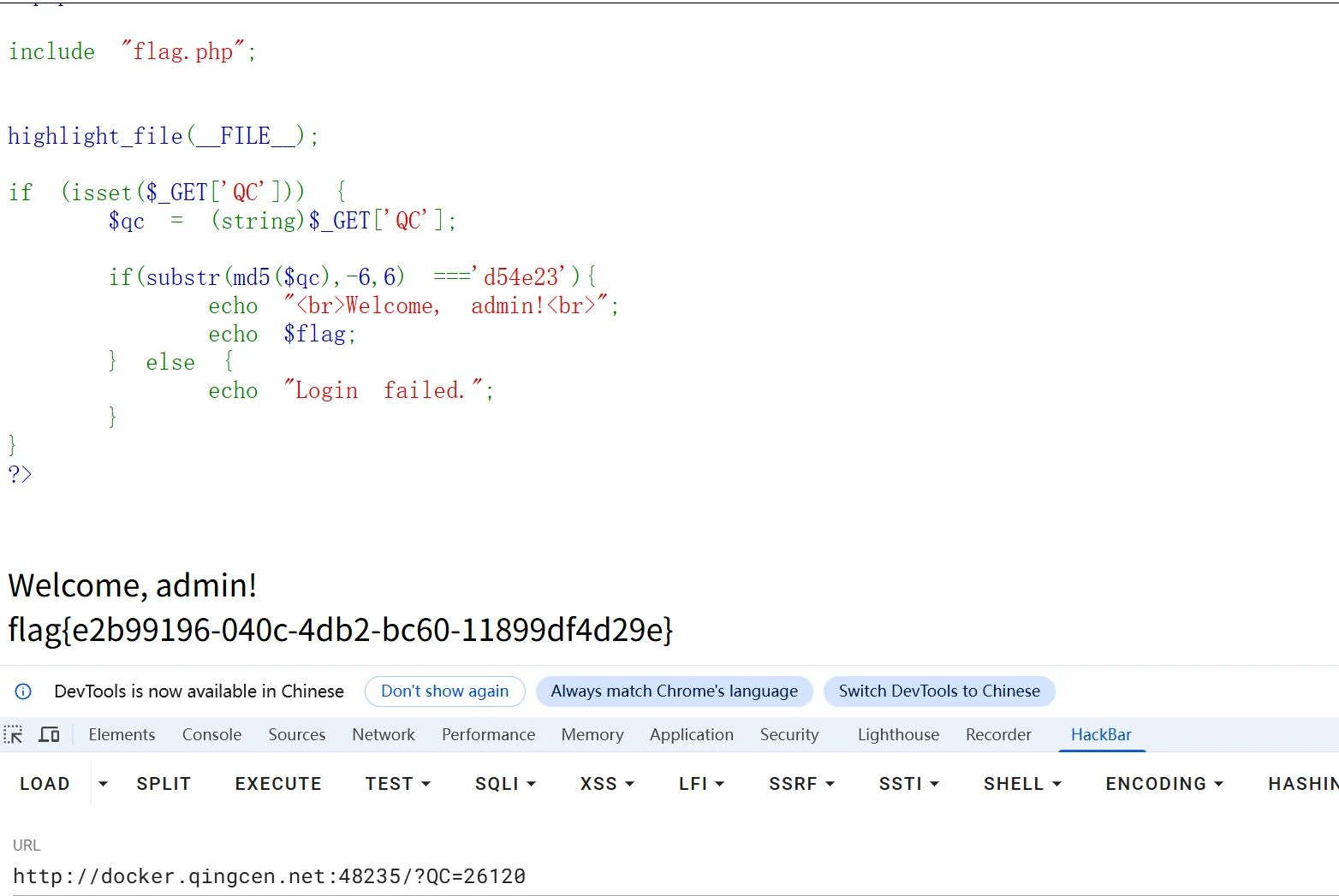Viewport: 1339px width, 896px height.
Task: Select the HackBar tab
Action: 1101,734
